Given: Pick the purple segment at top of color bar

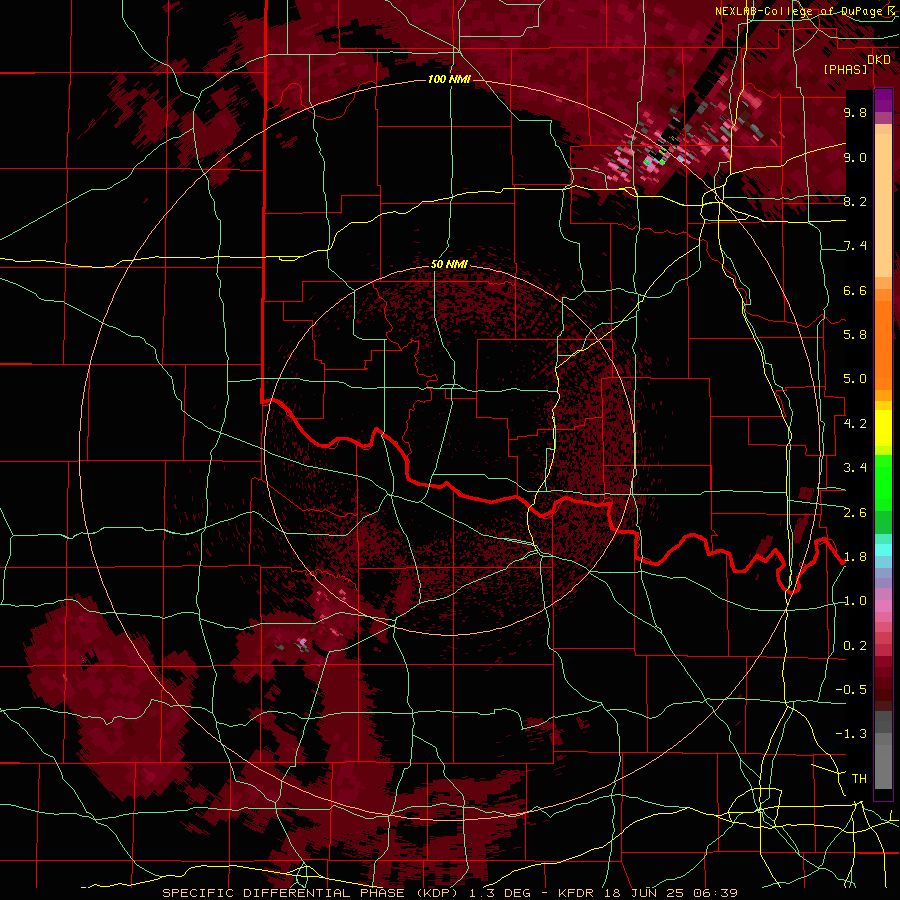Looking at the screenshot, I should tap(883, 100).
